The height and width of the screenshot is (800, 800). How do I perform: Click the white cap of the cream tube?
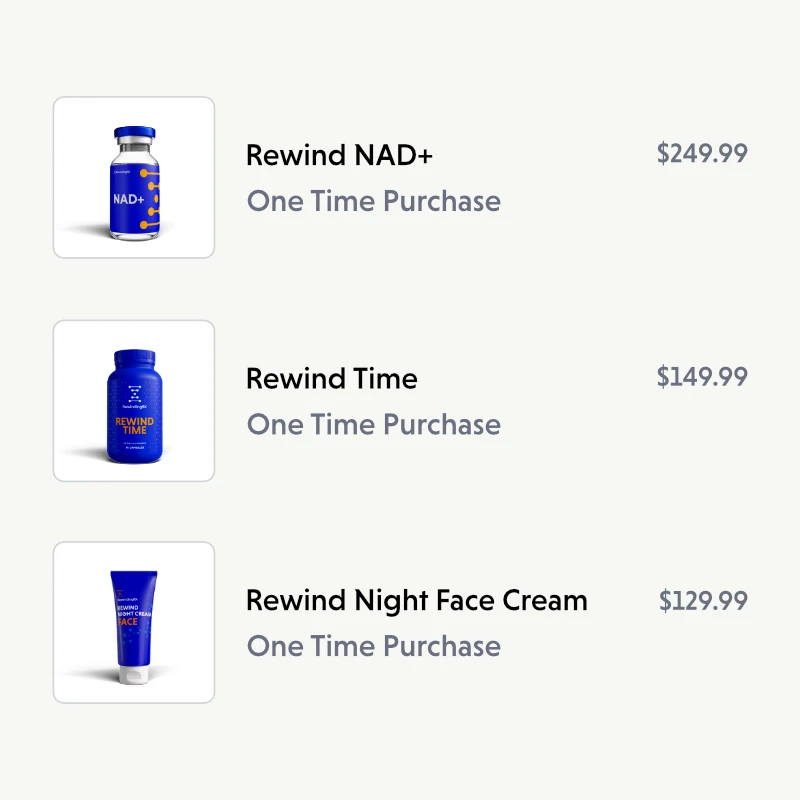[131, 676]
